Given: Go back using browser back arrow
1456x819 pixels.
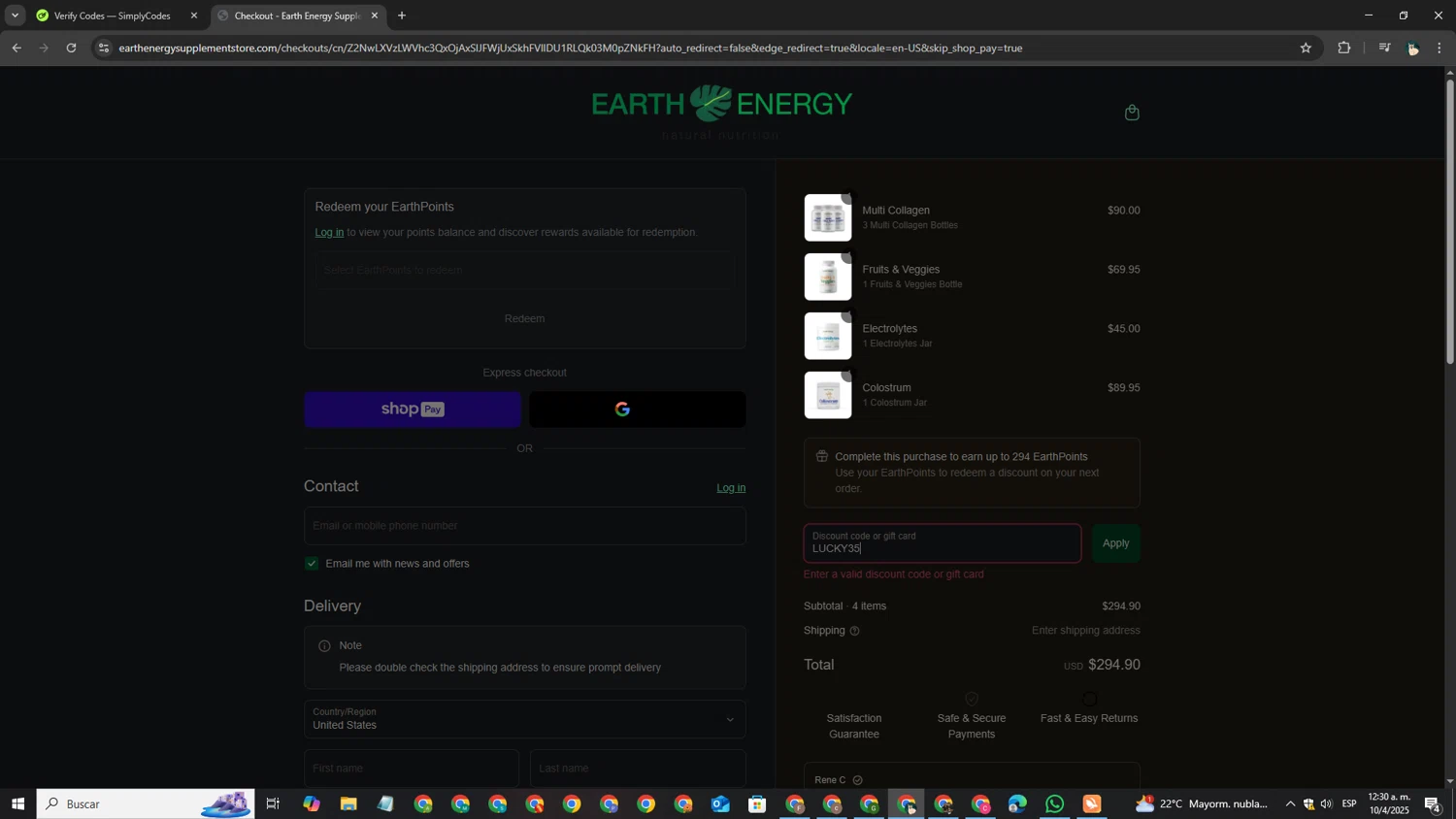Looking at the screenshot, I should tap(17, 48).
